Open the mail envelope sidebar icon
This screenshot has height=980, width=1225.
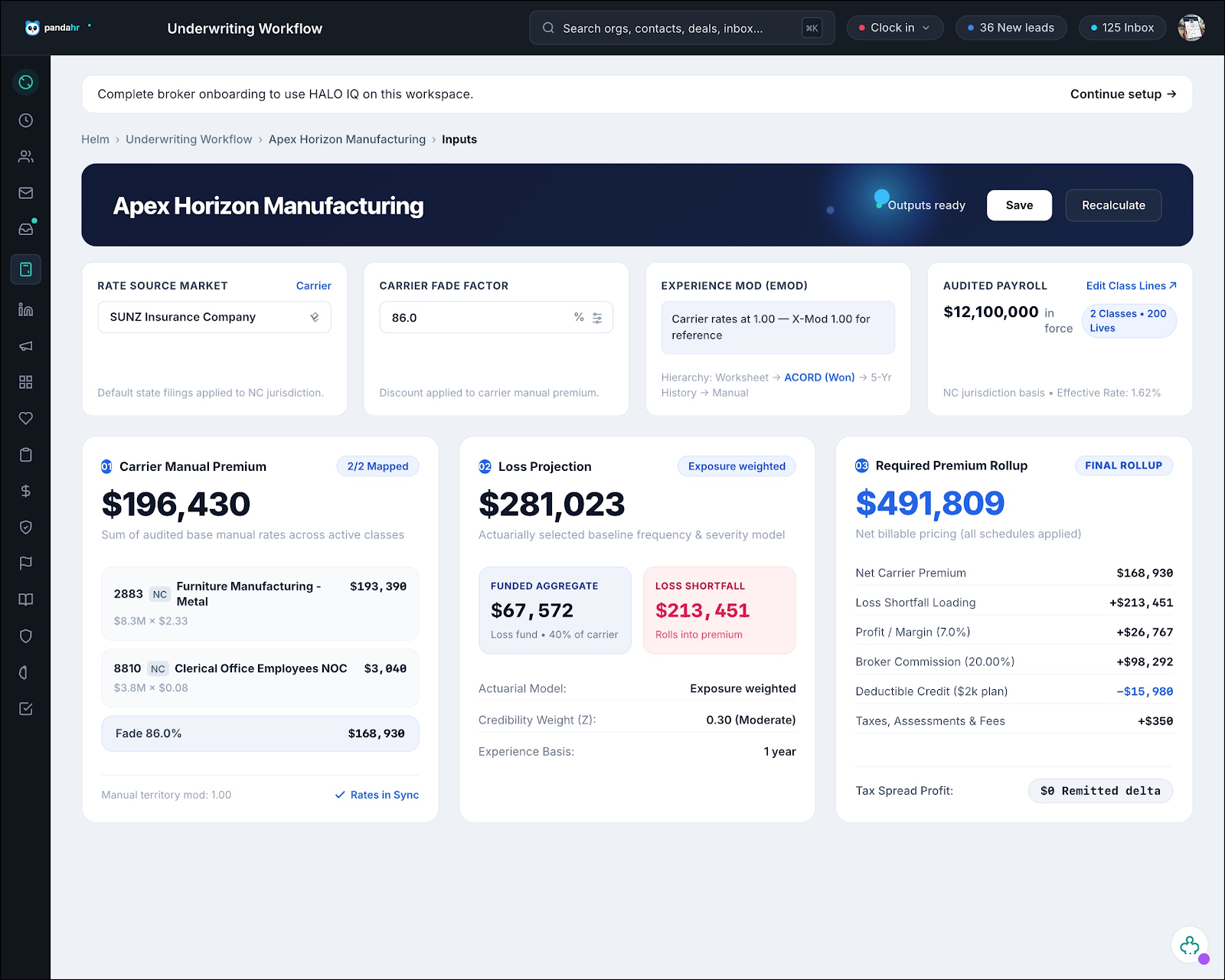(26, 193)
